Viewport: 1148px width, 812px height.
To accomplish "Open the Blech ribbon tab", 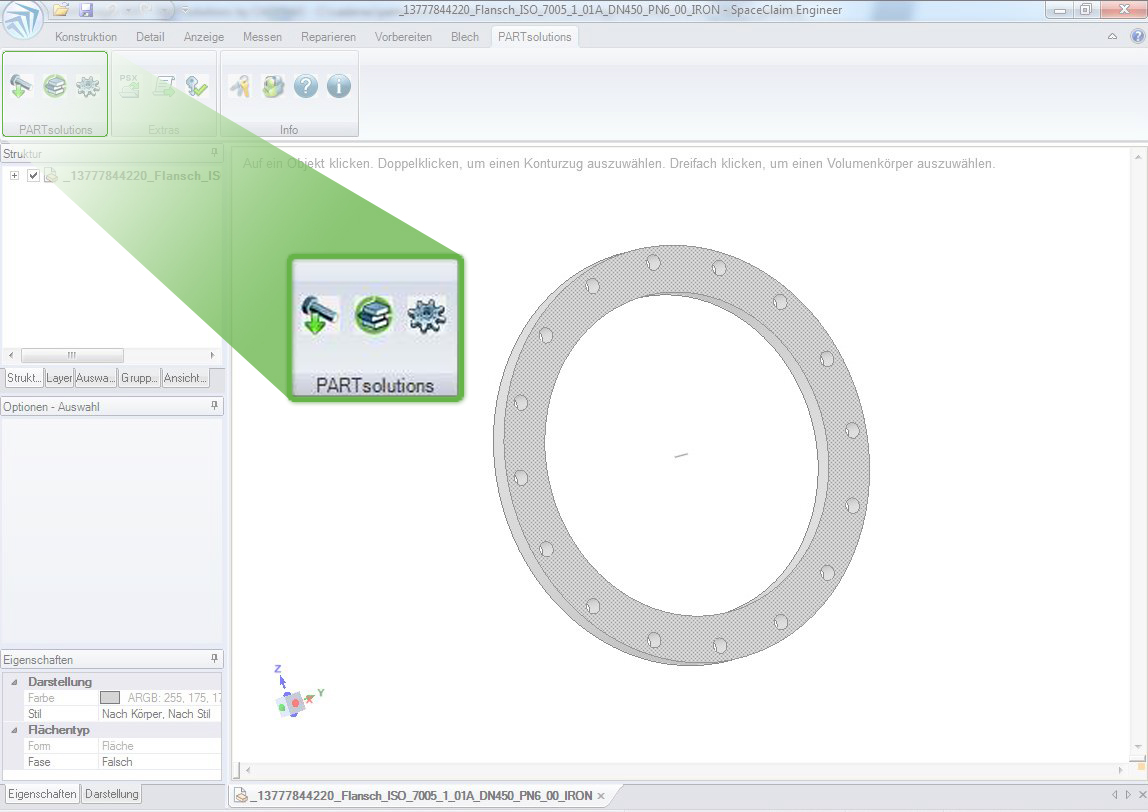I will [x=464, y=36].
